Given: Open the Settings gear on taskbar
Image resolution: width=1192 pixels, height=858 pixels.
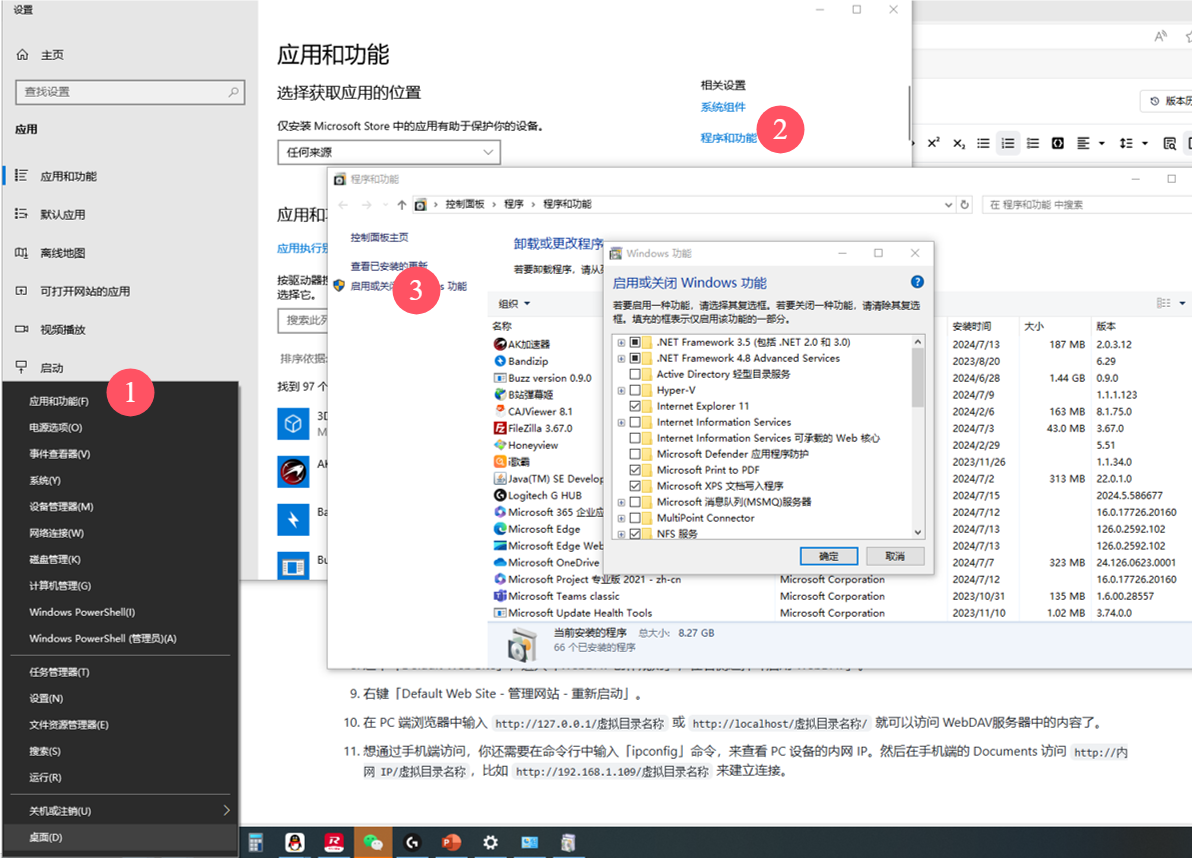Looking at the screenshot, I should [x=490, y=842].
